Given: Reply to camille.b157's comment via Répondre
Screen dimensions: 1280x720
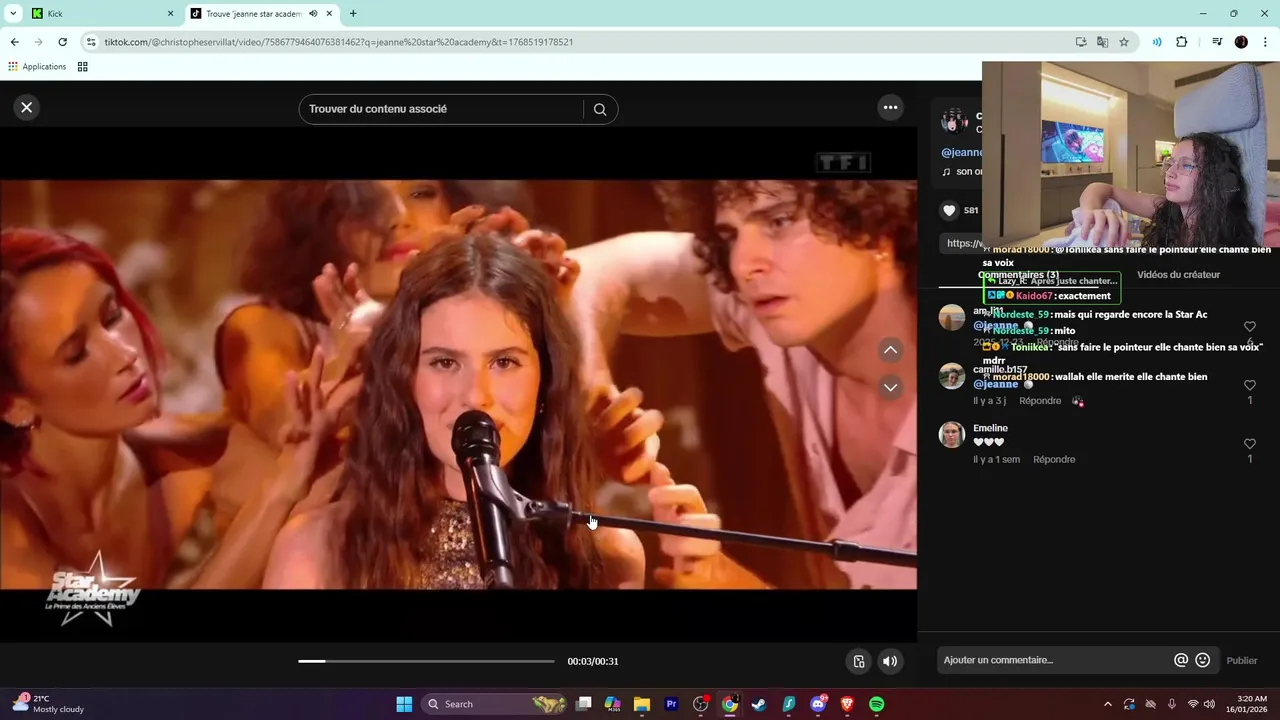Looking at the screenshot, I should 1040,401.
